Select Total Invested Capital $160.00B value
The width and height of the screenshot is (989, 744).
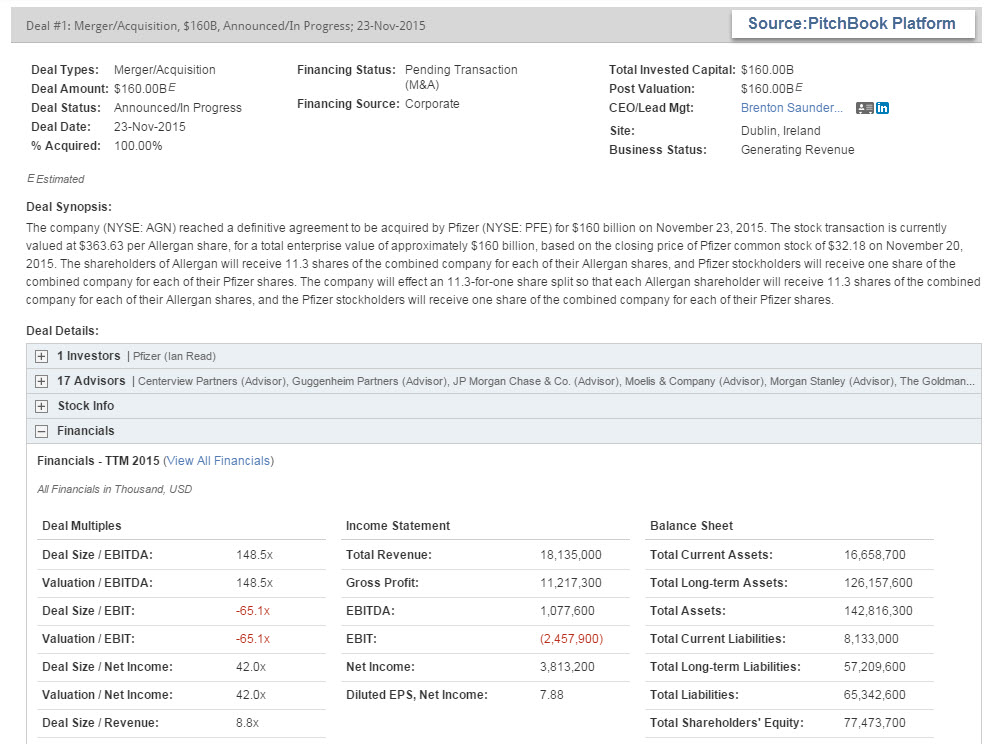coord(767,70)
